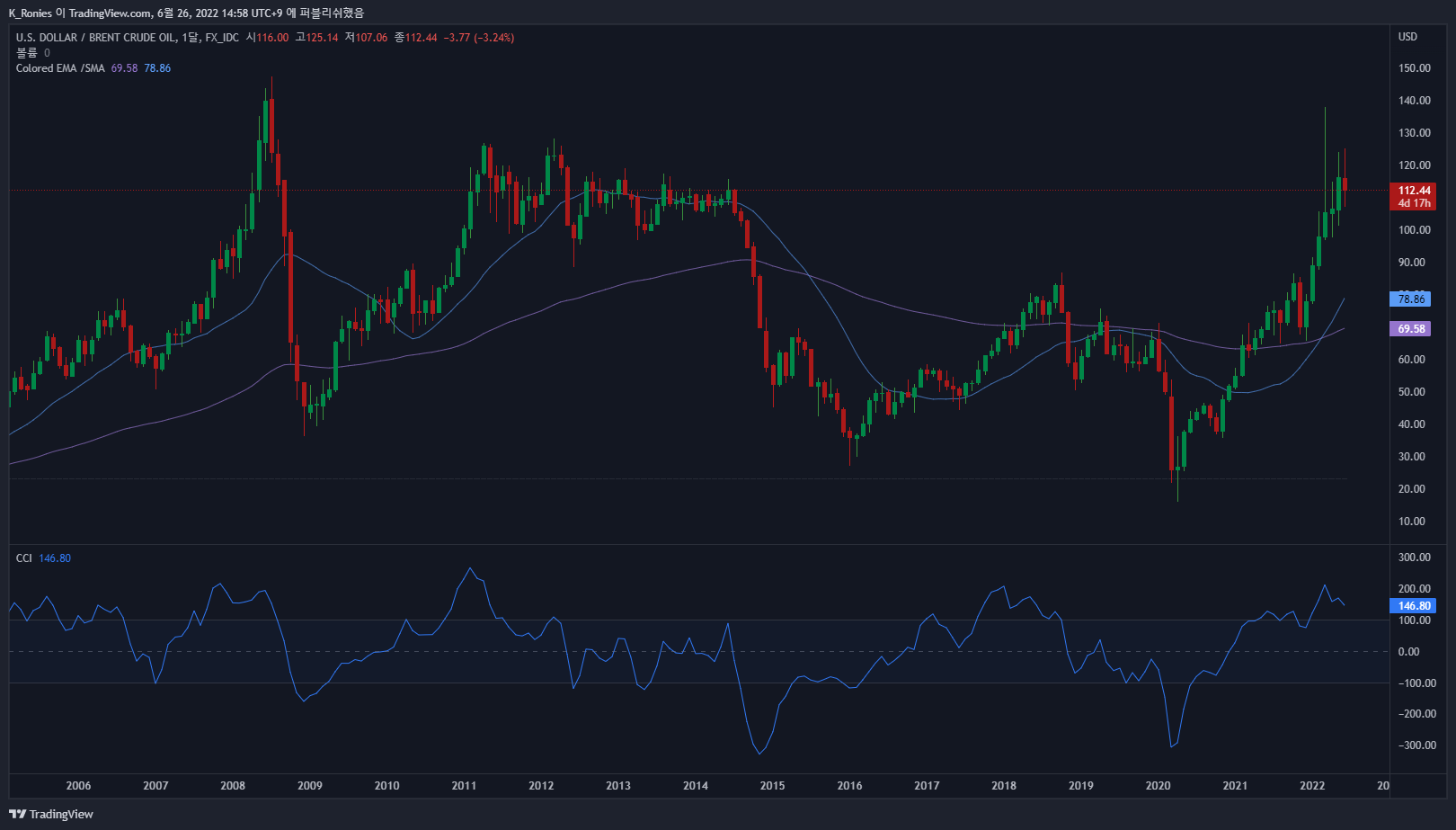Click the 130.00 price axis level
Image resolution: width=1456 pixels, height=830 pixels.
(1415, 133)
